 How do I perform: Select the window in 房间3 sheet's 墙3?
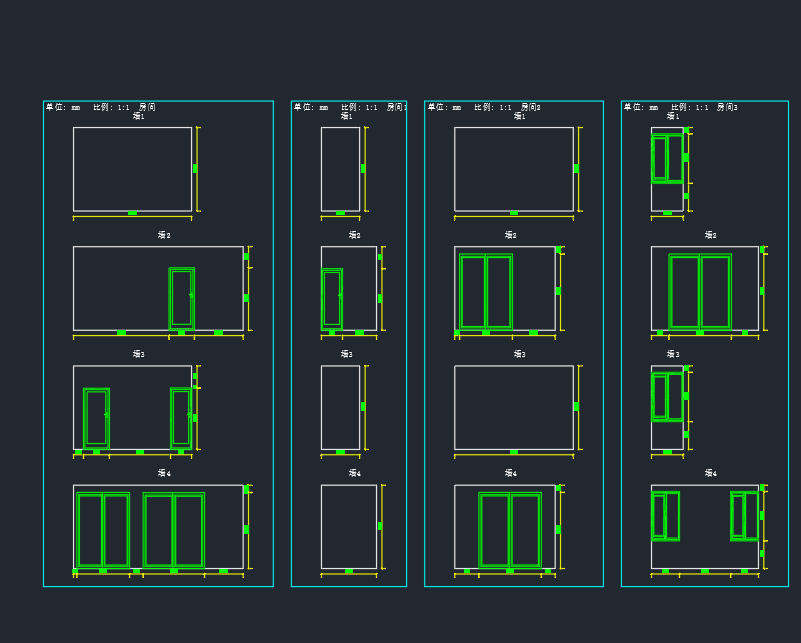(667, 396)
